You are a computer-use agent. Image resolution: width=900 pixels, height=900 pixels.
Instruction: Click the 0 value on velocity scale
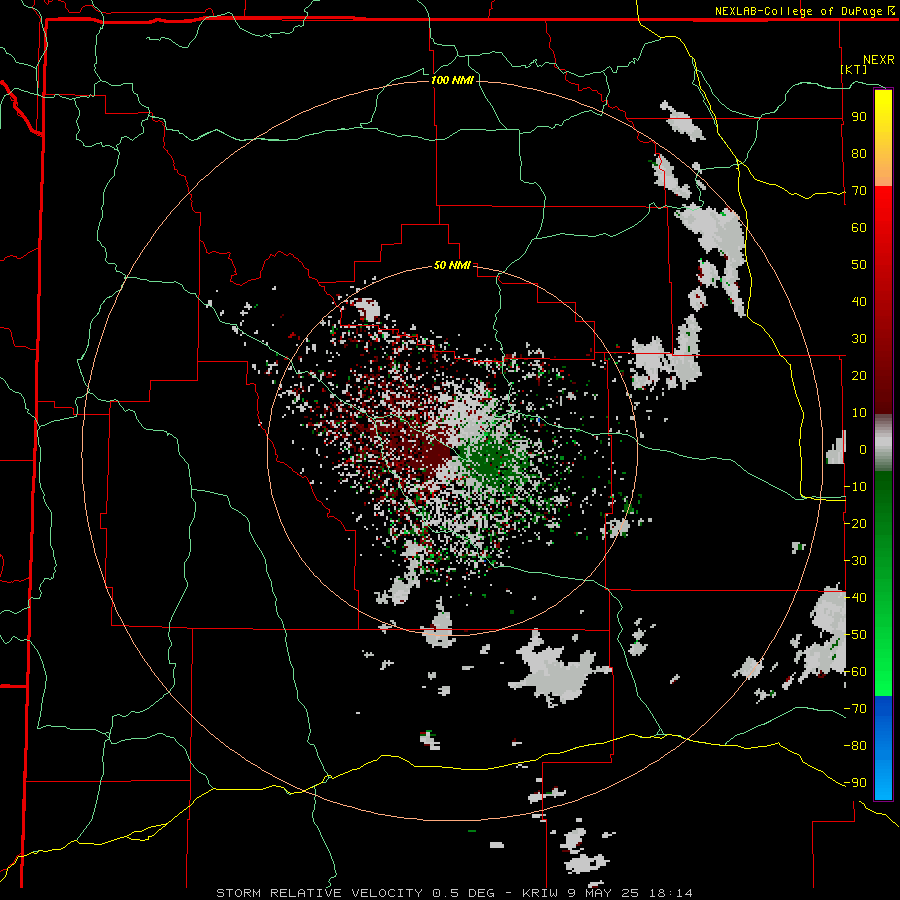coord(863,449)
